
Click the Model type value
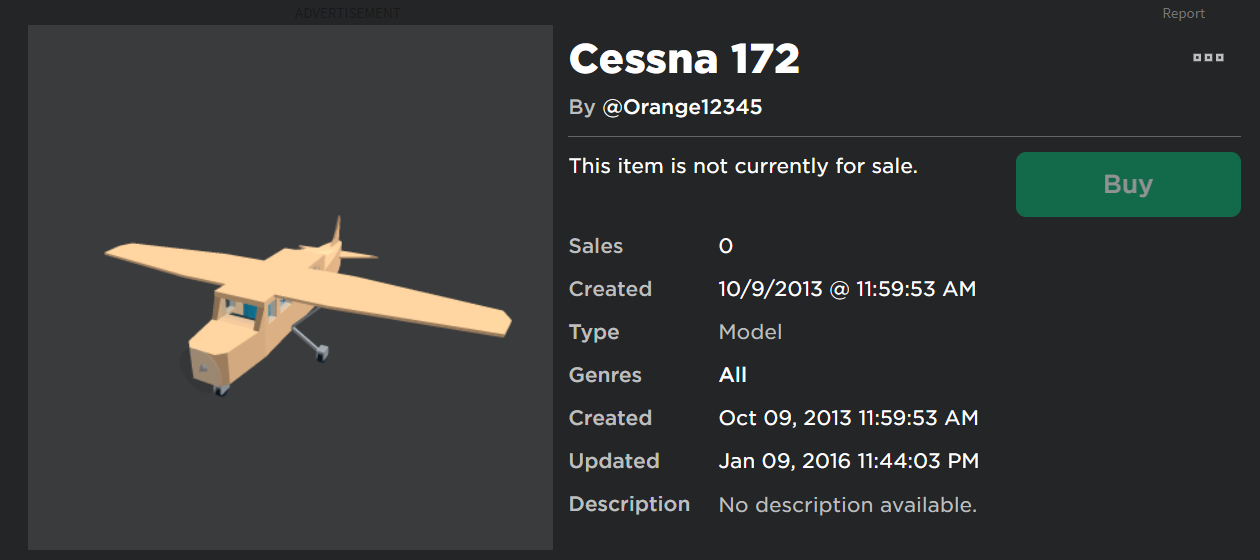click(750, 332)
